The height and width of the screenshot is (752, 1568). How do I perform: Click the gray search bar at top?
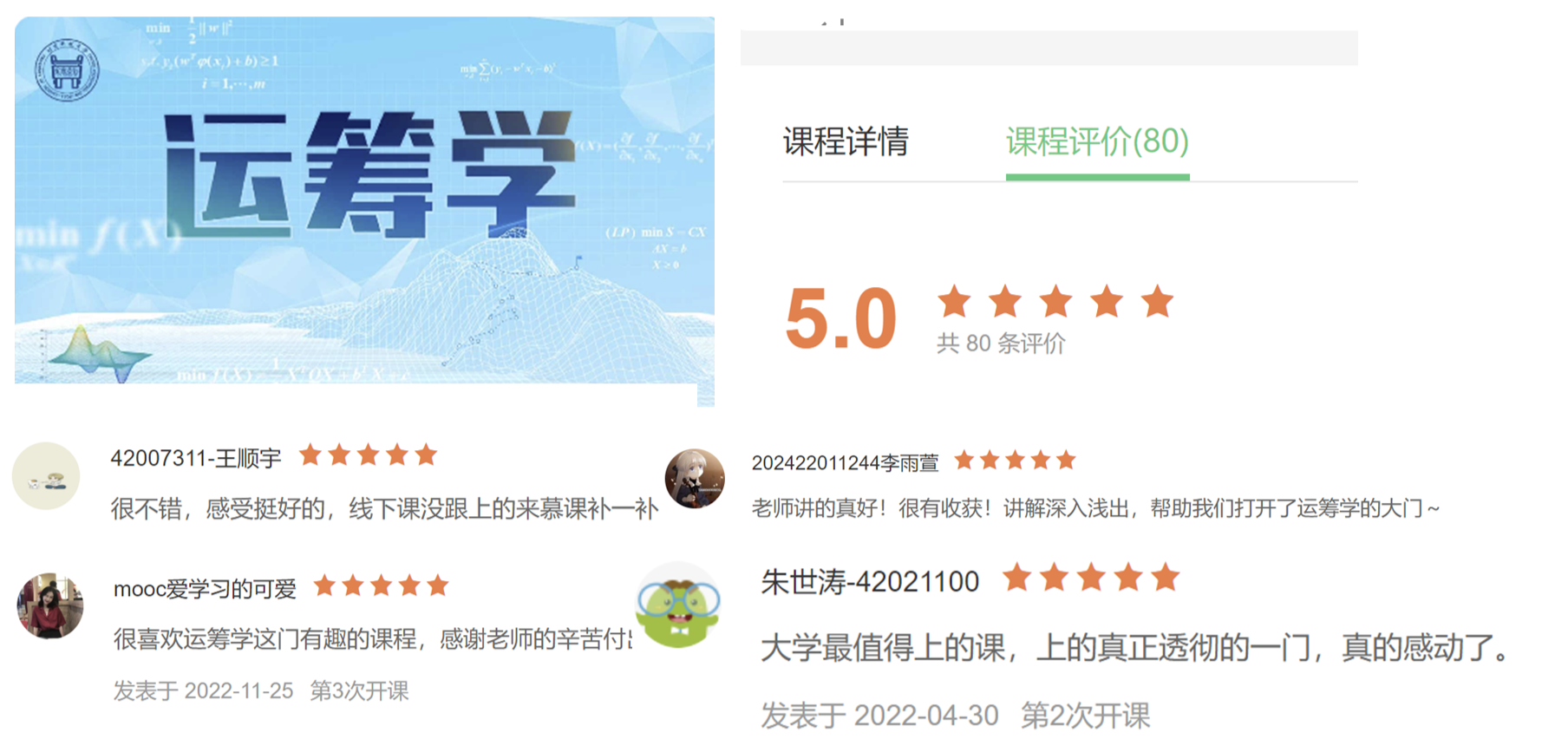tap(1049, 48)
